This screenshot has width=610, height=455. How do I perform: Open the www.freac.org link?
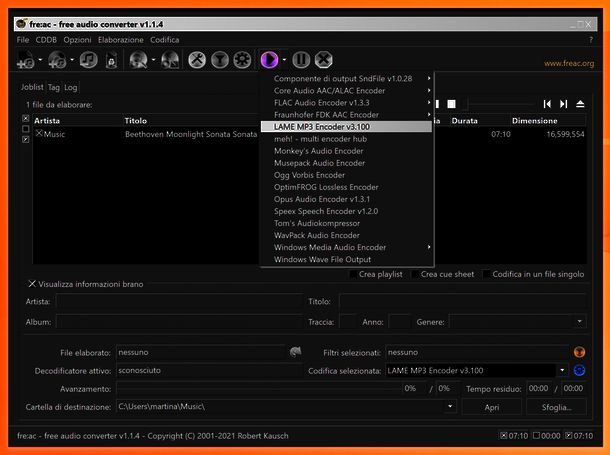point(569,63)
